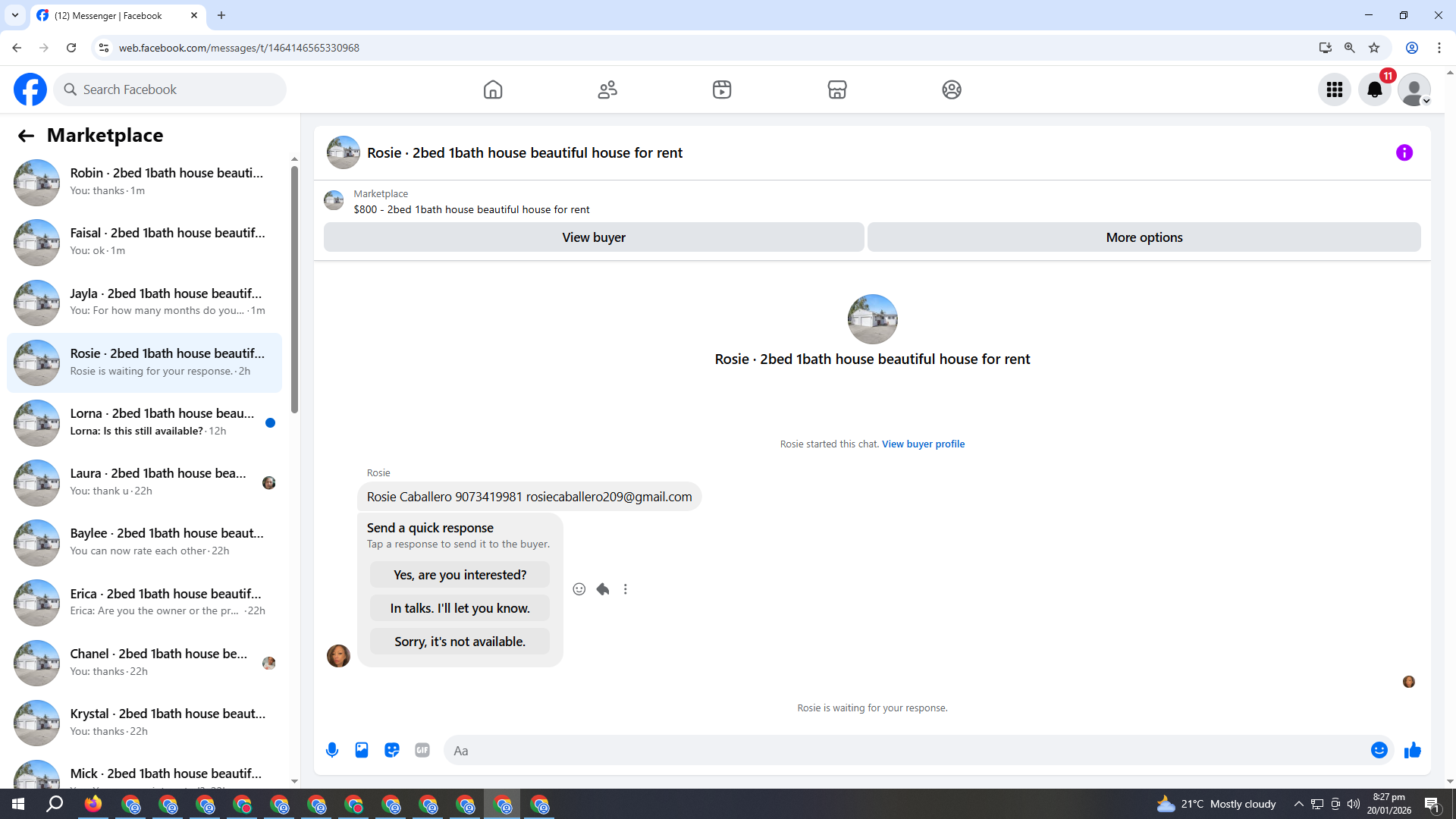Go back with the browser back arrow

(17, 48)
